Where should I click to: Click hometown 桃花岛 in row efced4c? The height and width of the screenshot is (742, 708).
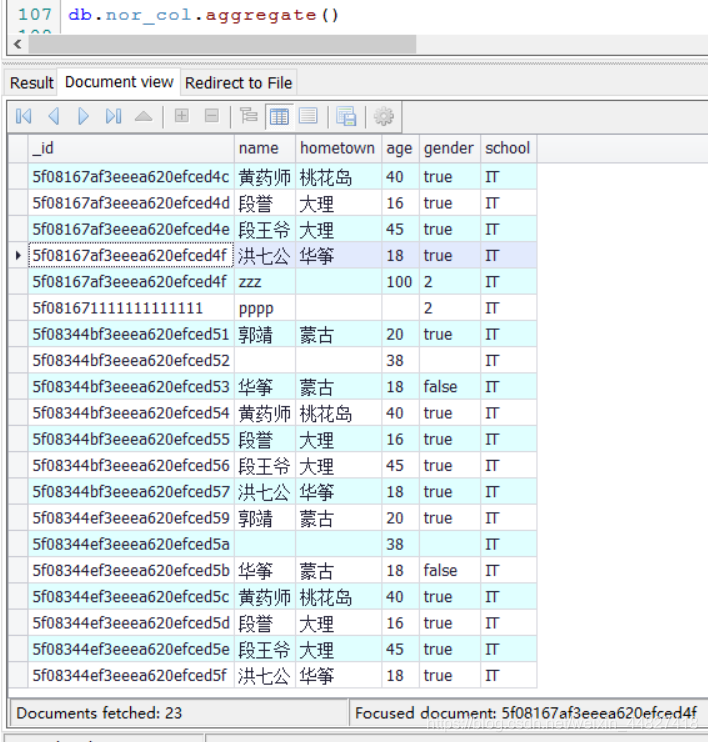tap(338, 177)
